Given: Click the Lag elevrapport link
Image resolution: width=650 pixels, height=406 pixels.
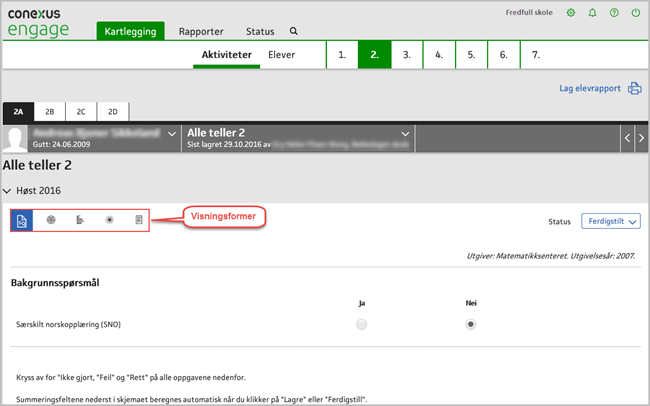Looking at the screenshot, I should coord(590,88).
